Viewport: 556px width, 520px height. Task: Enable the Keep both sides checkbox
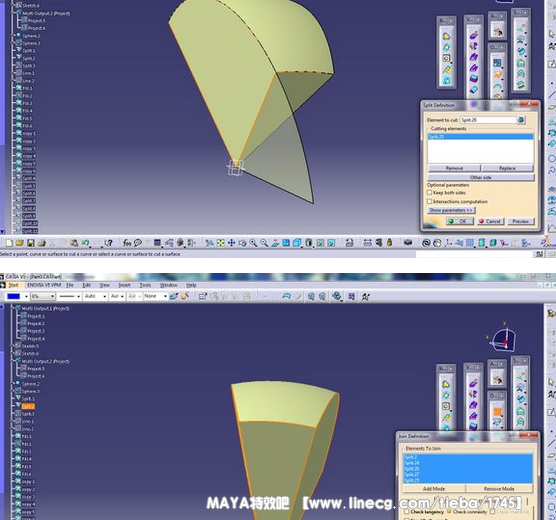[429, 193]
